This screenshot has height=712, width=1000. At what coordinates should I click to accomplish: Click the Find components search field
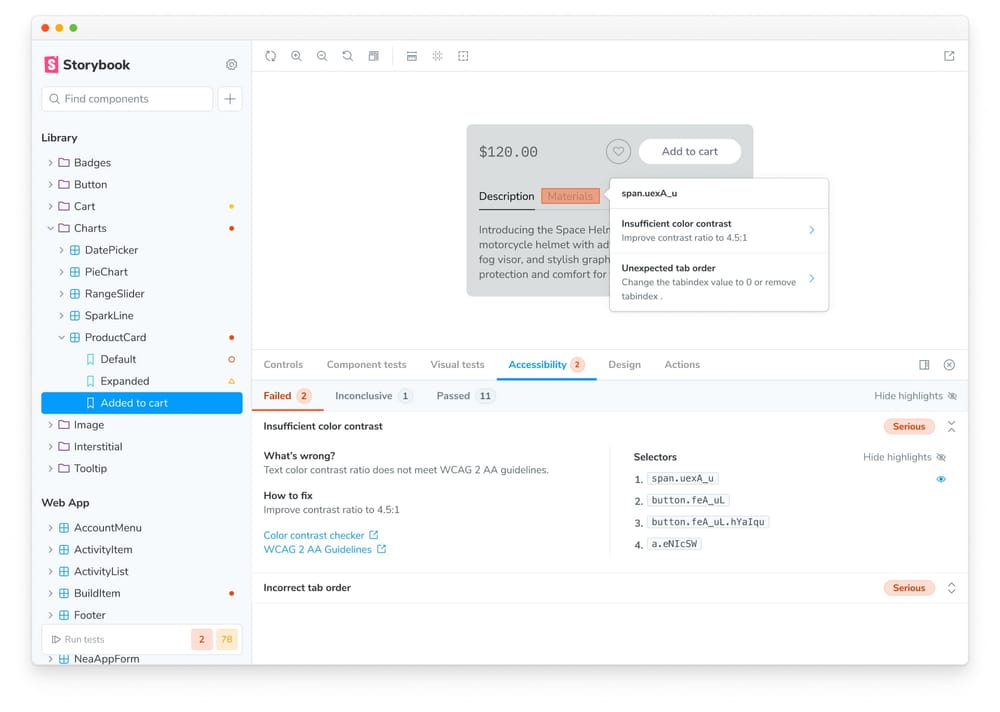(127, 99)
